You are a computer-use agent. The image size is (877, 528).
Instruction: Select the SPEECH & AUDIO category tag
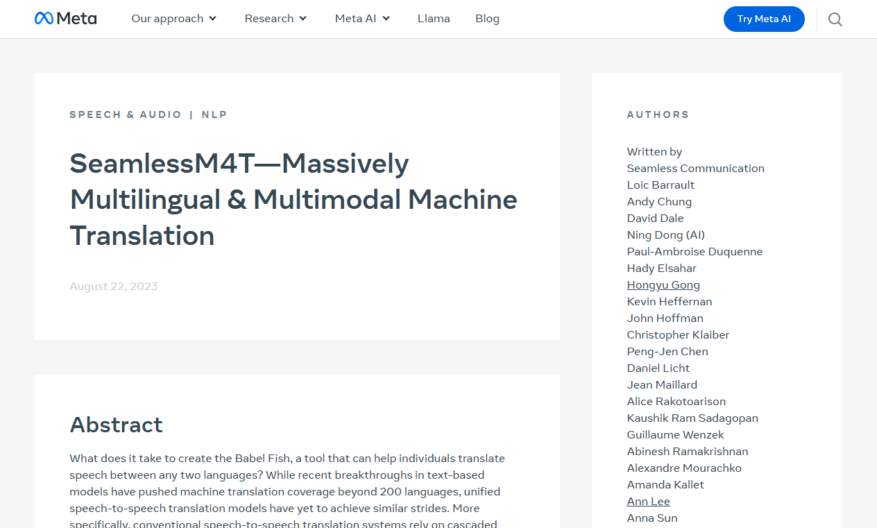tap(125, 115)
